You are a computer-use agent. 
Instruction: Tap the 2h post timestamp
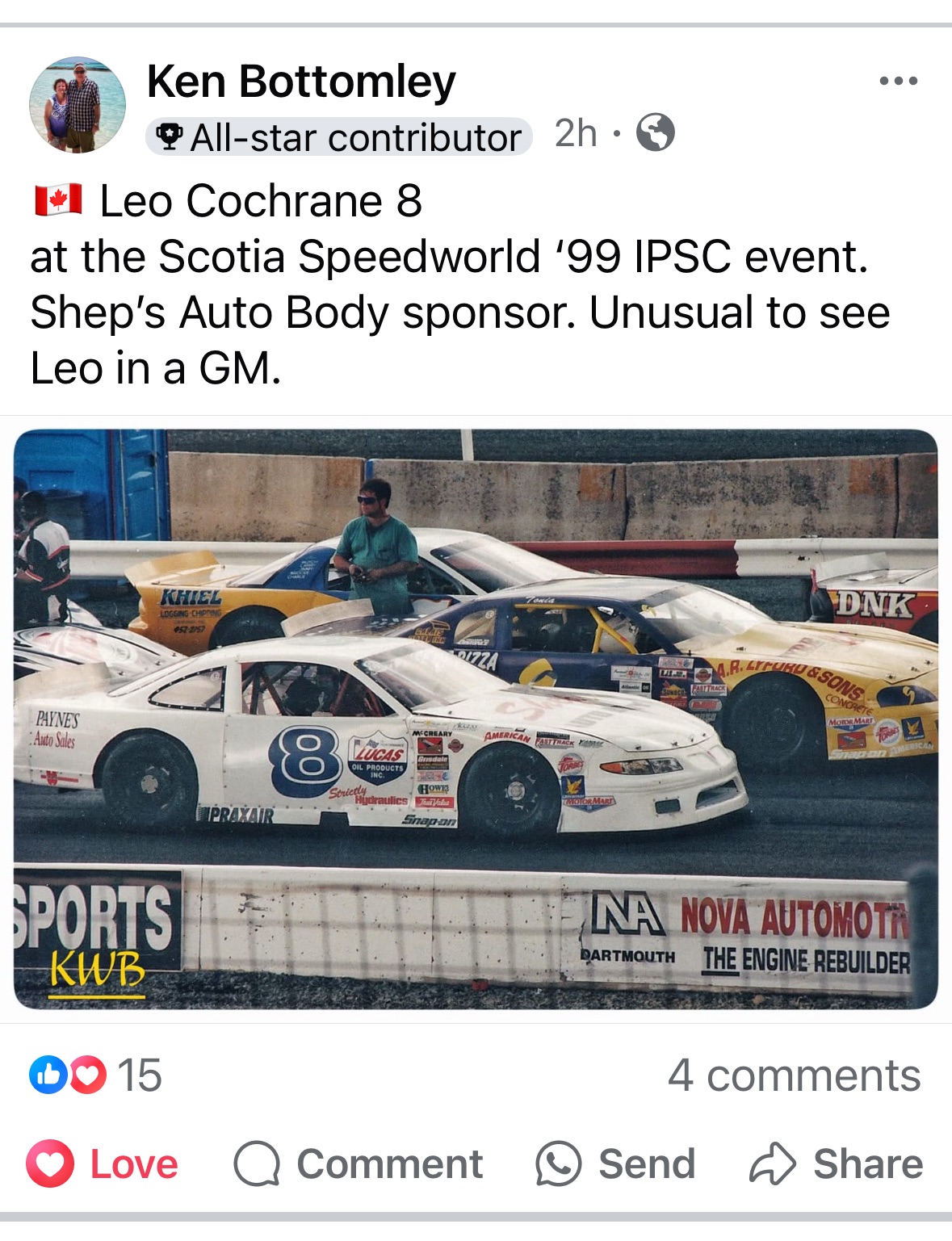point(576,133)
